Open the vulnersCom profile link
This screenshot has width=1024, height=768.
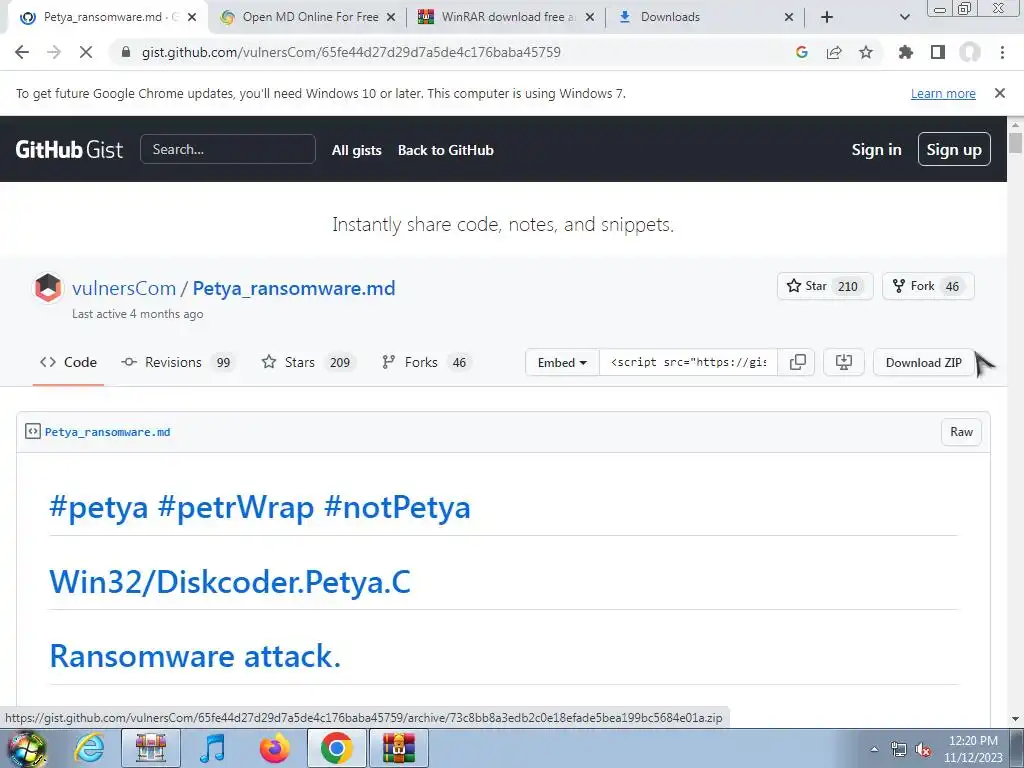click(x=124, y=288)
